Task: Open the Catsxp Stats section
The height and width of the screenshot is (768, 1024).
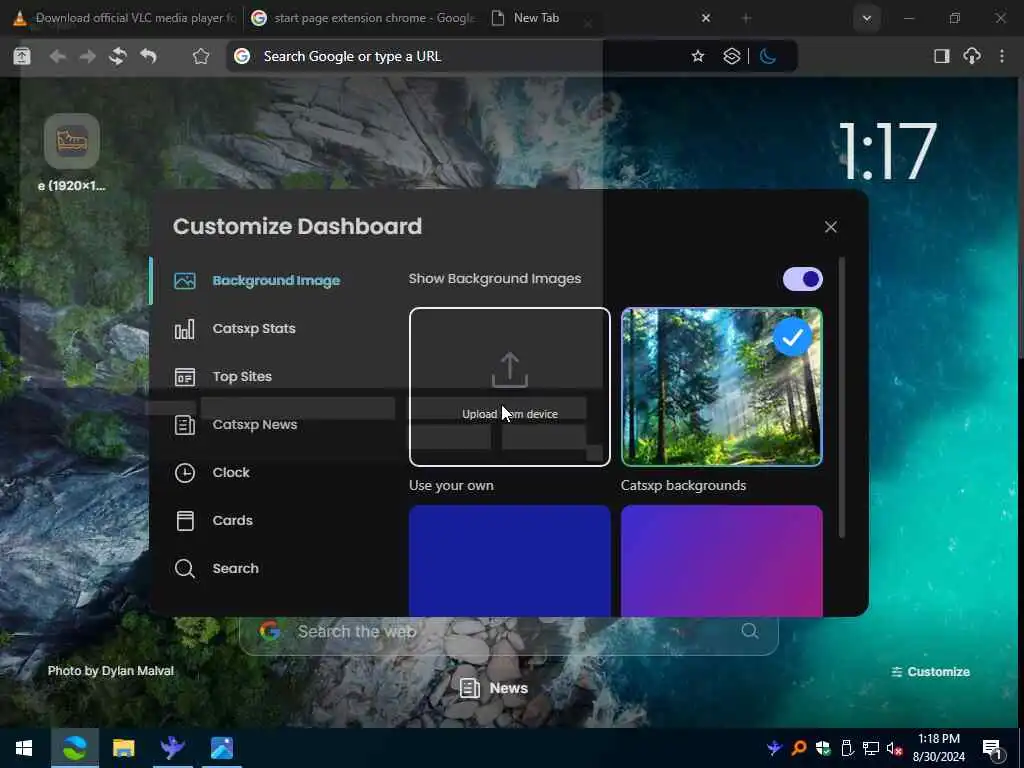Action: point(235,328)
